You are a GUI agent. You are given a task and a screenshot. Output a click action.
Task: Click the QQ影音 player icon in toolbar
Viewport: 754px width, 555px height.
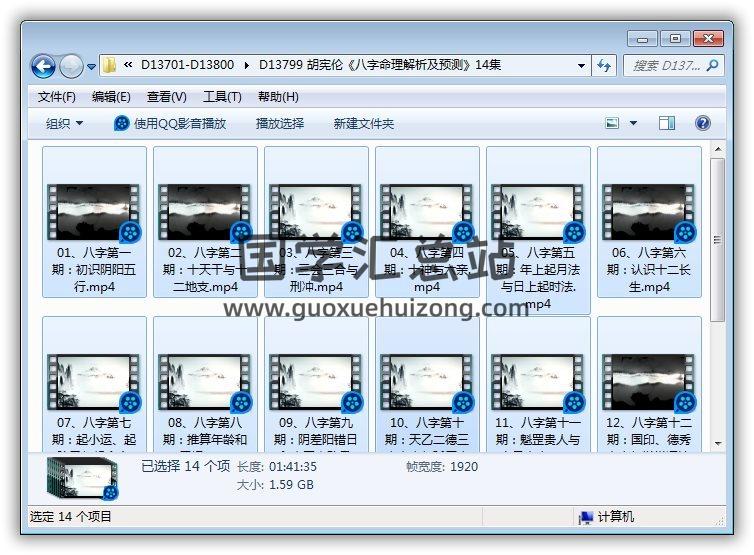(122, 124)
